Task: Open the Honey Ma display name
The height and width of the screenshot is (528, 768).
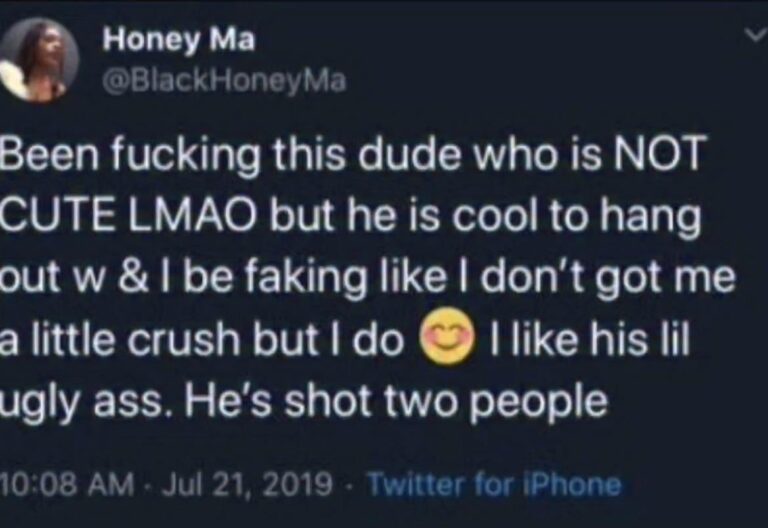Action: (179, 40)
